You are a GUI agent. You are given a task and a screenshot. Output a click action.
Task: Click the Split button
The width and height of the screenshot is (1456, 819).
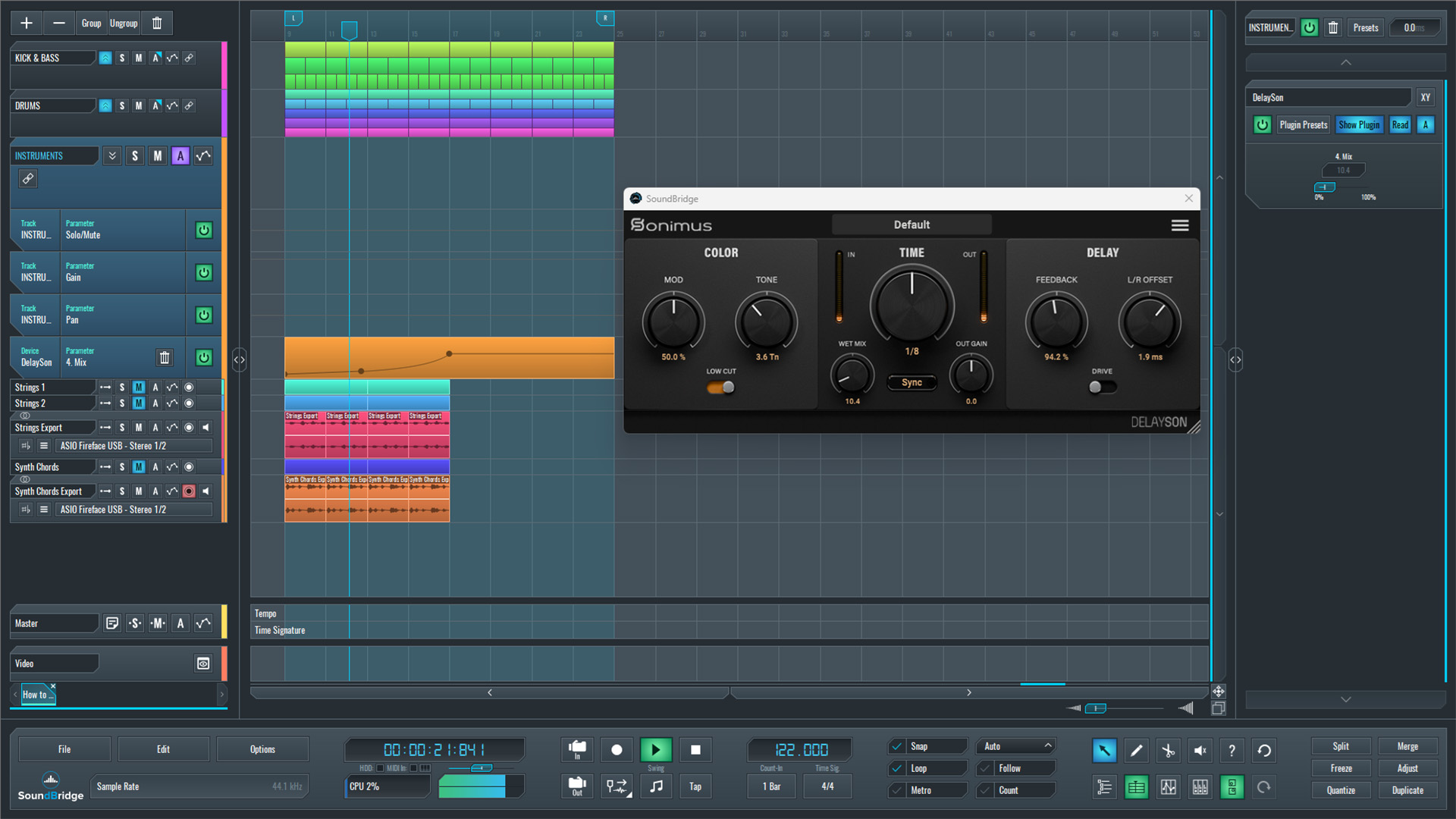pos(1341,746)
